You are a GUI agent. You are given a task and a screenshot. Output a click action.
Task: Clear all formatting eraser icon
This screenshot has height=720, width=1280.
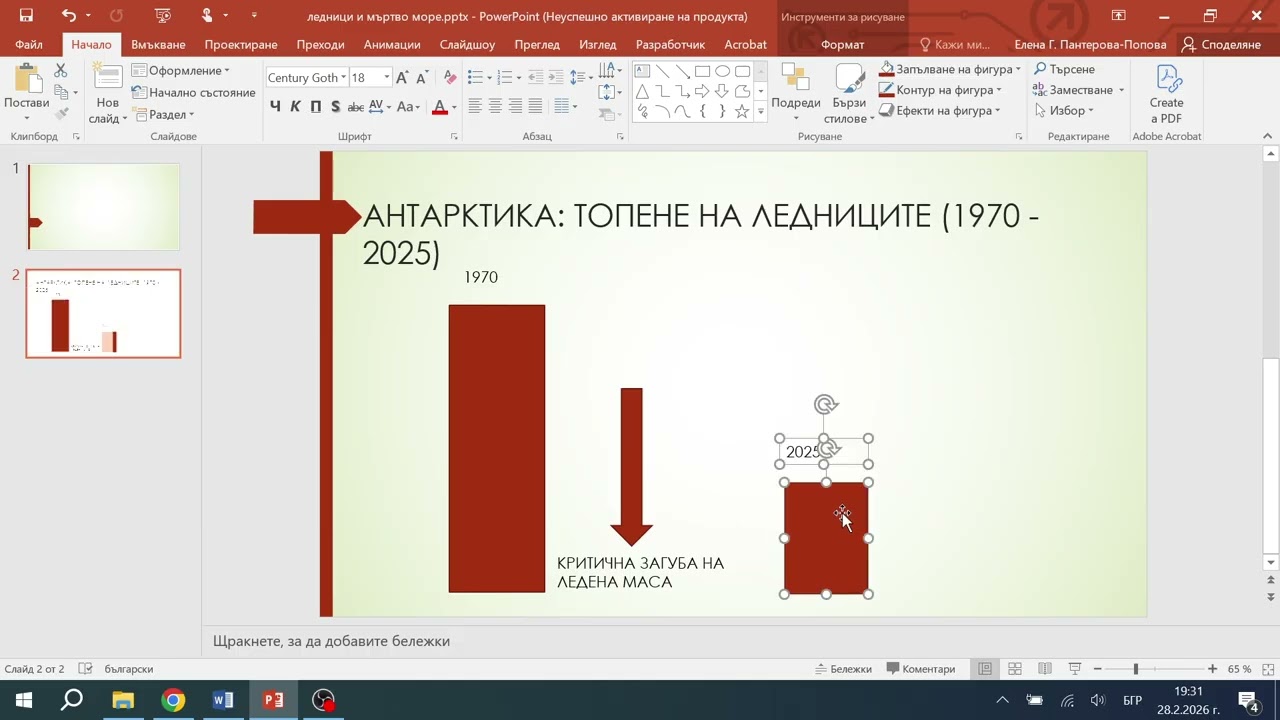click(x=449, y=78)
